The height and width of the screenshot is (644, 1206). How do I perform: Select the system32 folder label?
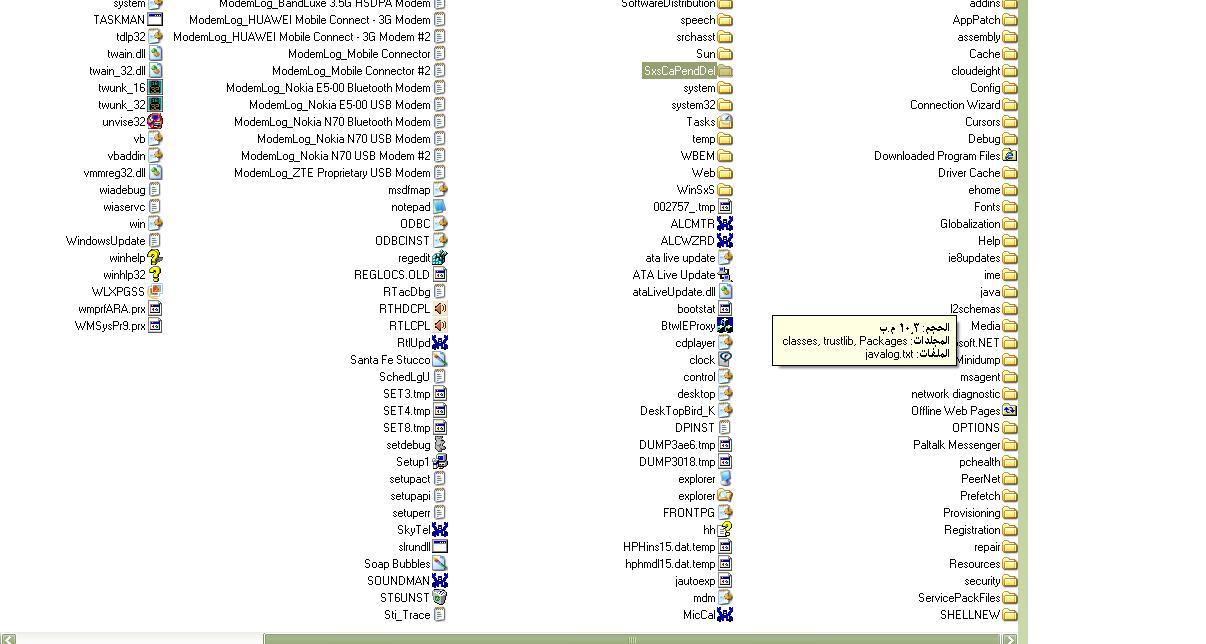(x=693, y=105)
